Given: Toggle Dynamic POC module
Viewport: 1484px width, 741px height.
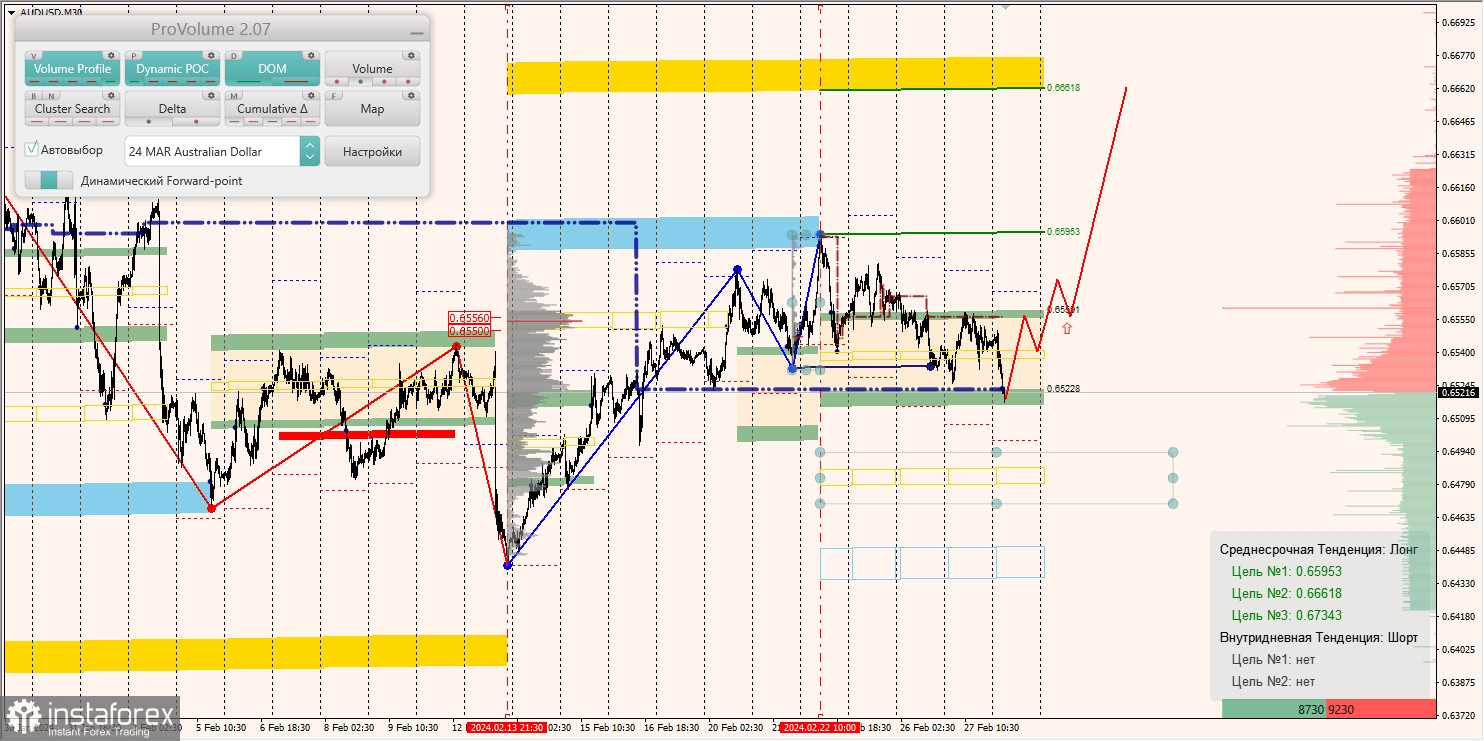Looking at the screenshot, I should coord(172,69).
